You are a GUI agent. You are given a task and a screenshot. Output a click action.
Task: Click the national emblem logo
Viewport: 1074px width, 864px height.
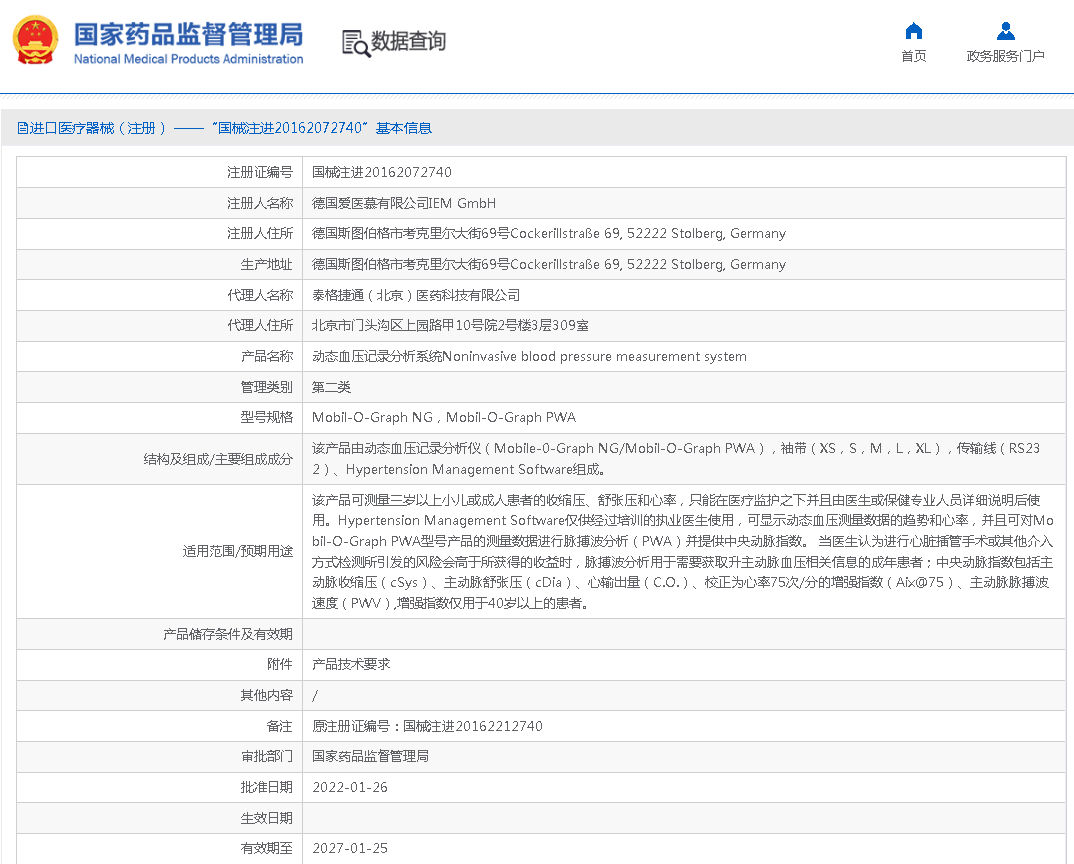point(36,41)
